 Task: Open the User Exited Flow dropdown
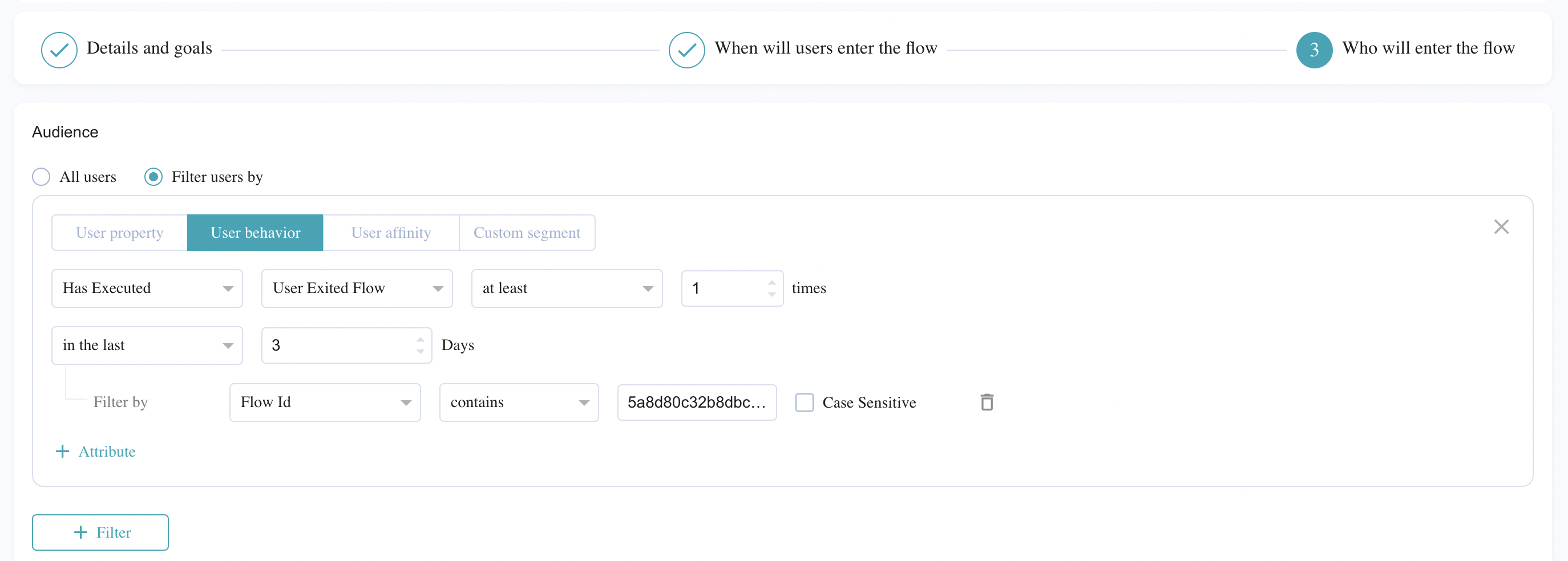coord(357,288)
